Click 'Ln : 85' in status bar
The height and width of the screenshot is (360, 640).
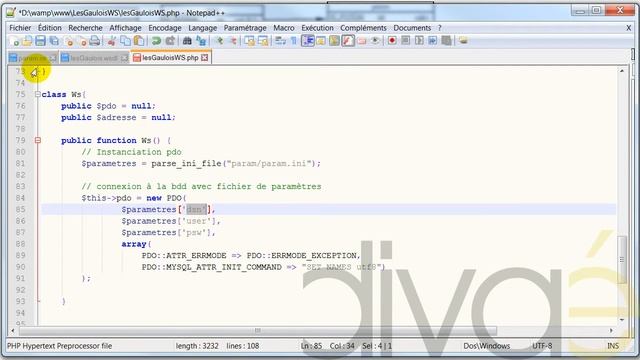tap(311, 346)
